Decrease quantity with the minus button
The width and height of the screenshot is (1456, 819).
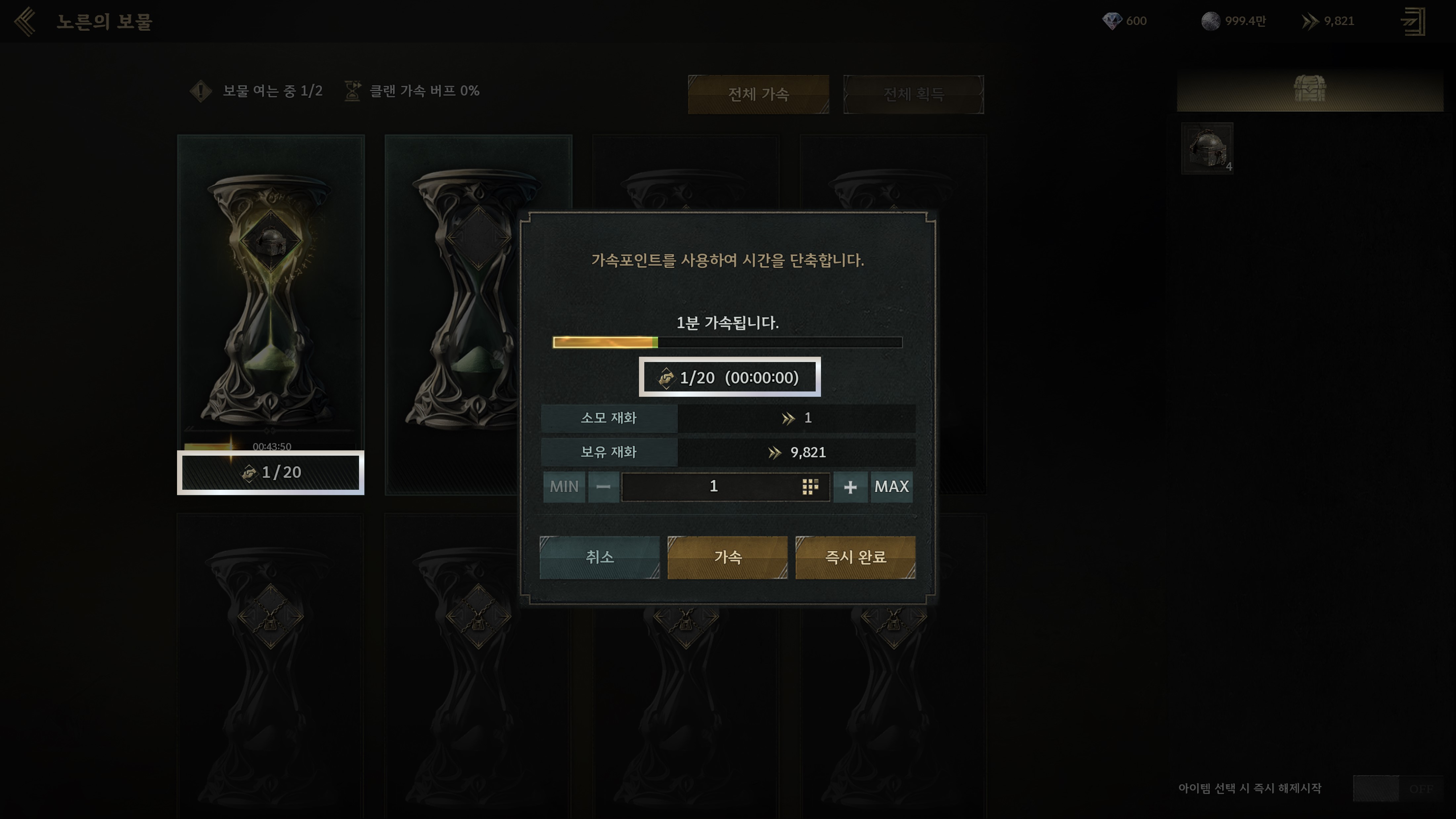[603, 487]
